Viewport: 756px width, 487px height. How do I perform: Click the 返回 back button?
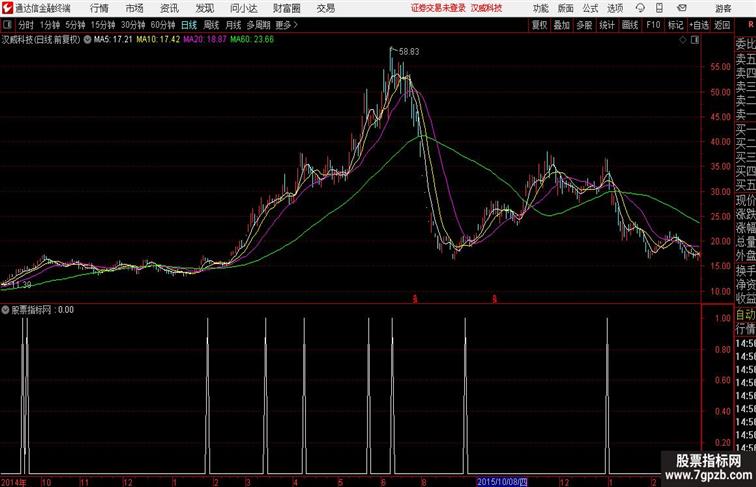(722, 25)
